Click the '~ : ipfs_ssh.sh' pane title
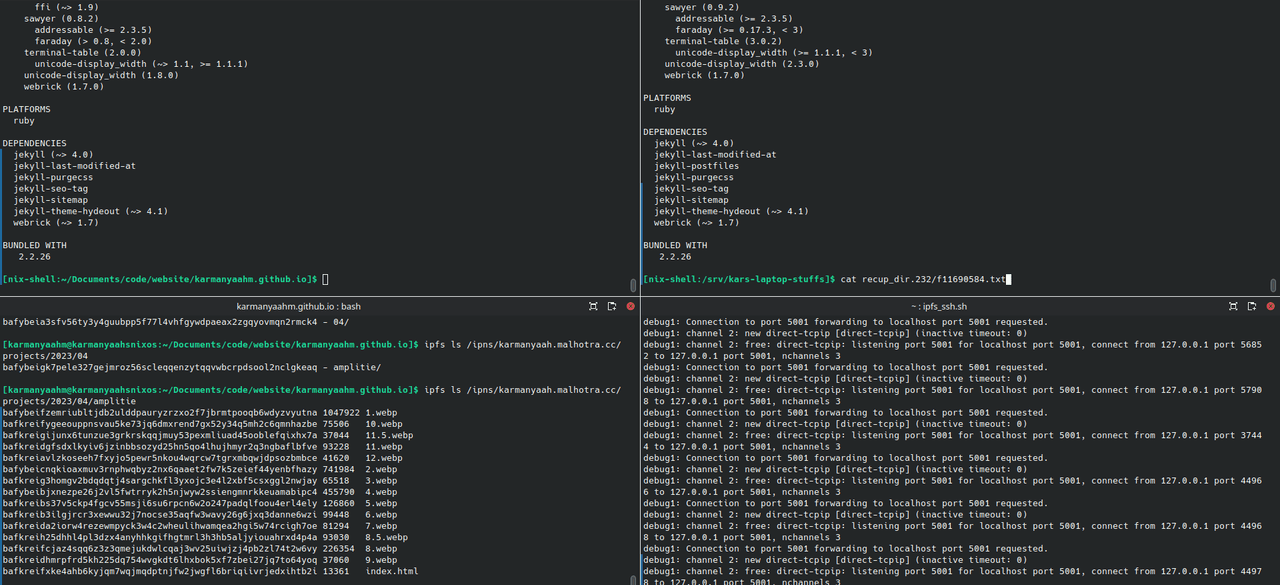The height and width of the screenshot is (585, 1280). (939, 306)
